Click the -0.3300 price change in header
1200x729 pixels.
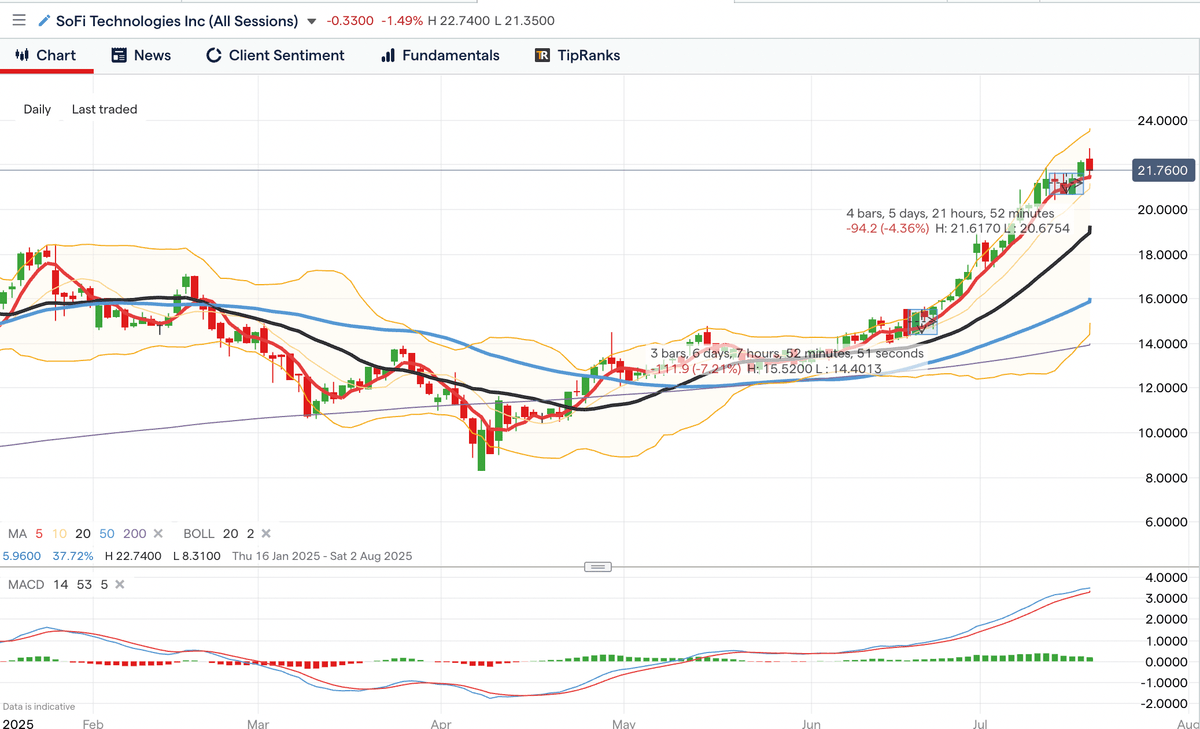(349, 21)
